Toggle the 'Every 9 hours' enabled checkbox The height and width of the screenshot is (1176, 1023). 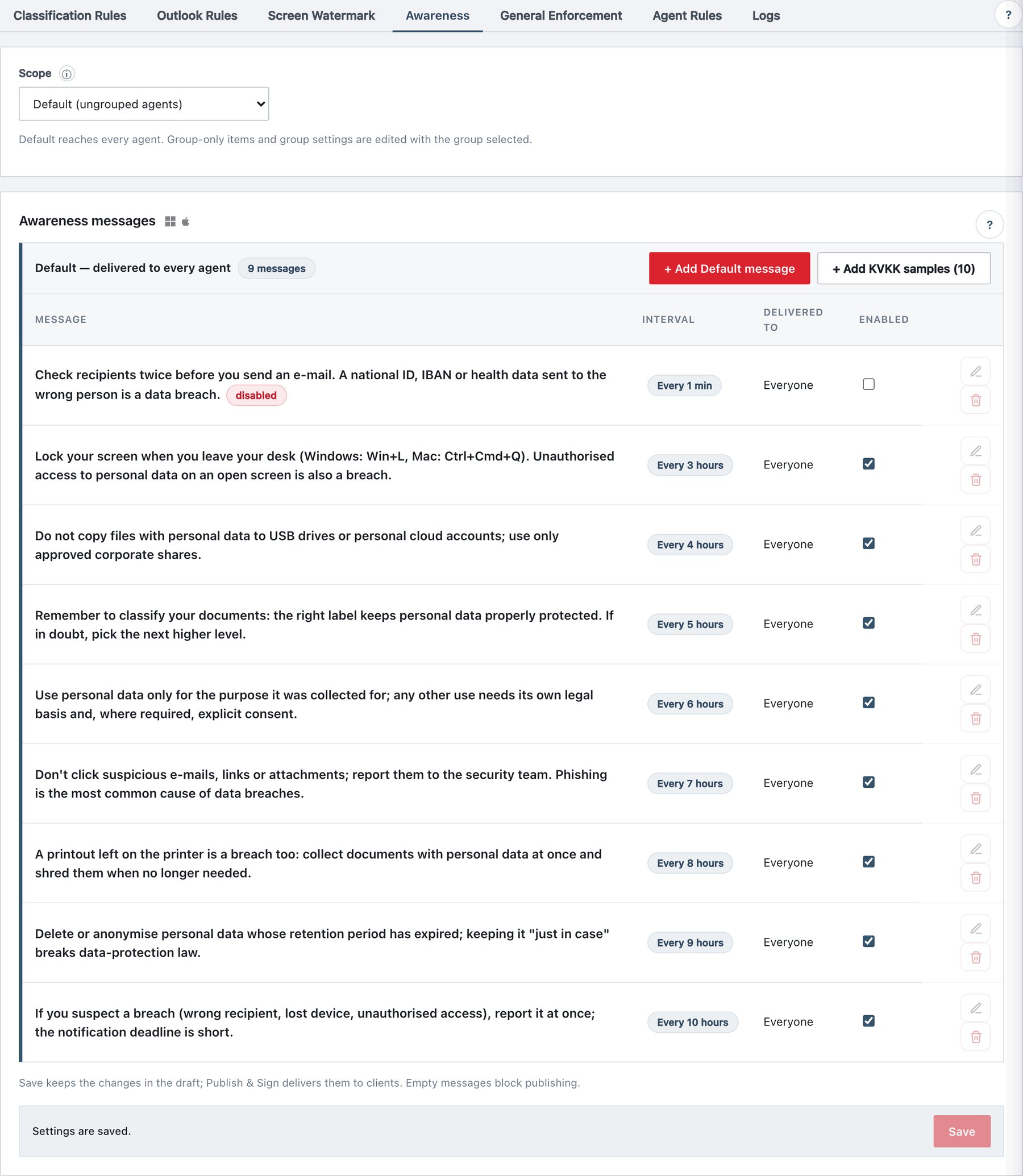tap(868, 941)
